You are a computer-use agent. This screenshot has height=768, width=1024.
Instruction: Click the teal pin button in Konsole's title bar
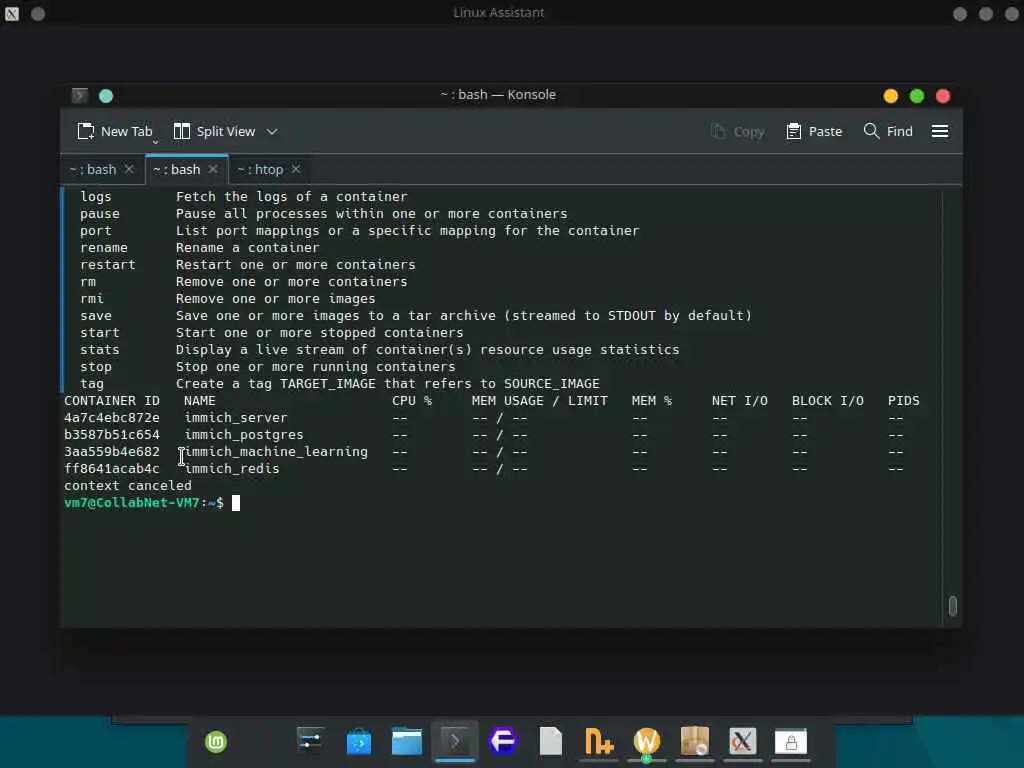pyautogui.click(x=106, y=96)
